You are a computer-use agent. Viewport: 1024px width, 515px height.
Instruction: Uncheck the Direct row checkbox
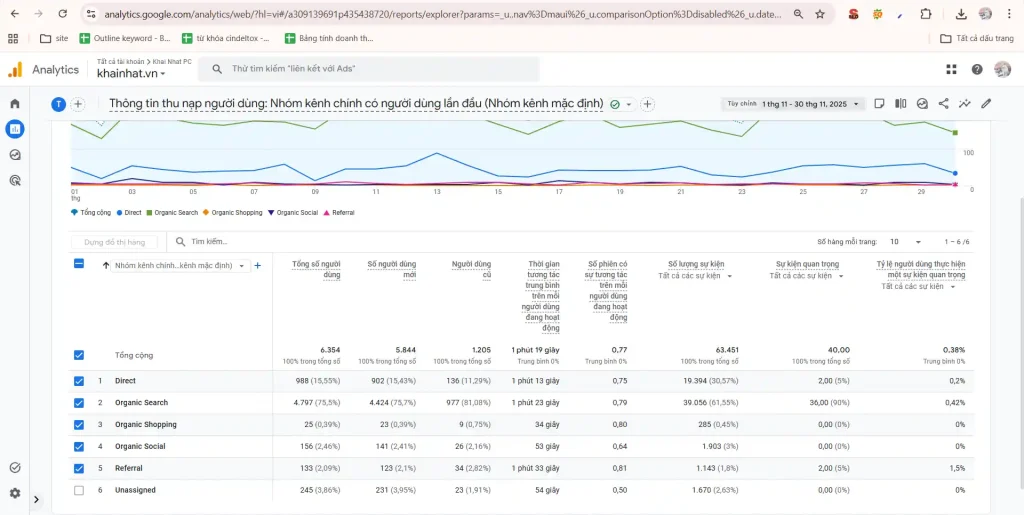pyautogui.click(x=79, y=381)
